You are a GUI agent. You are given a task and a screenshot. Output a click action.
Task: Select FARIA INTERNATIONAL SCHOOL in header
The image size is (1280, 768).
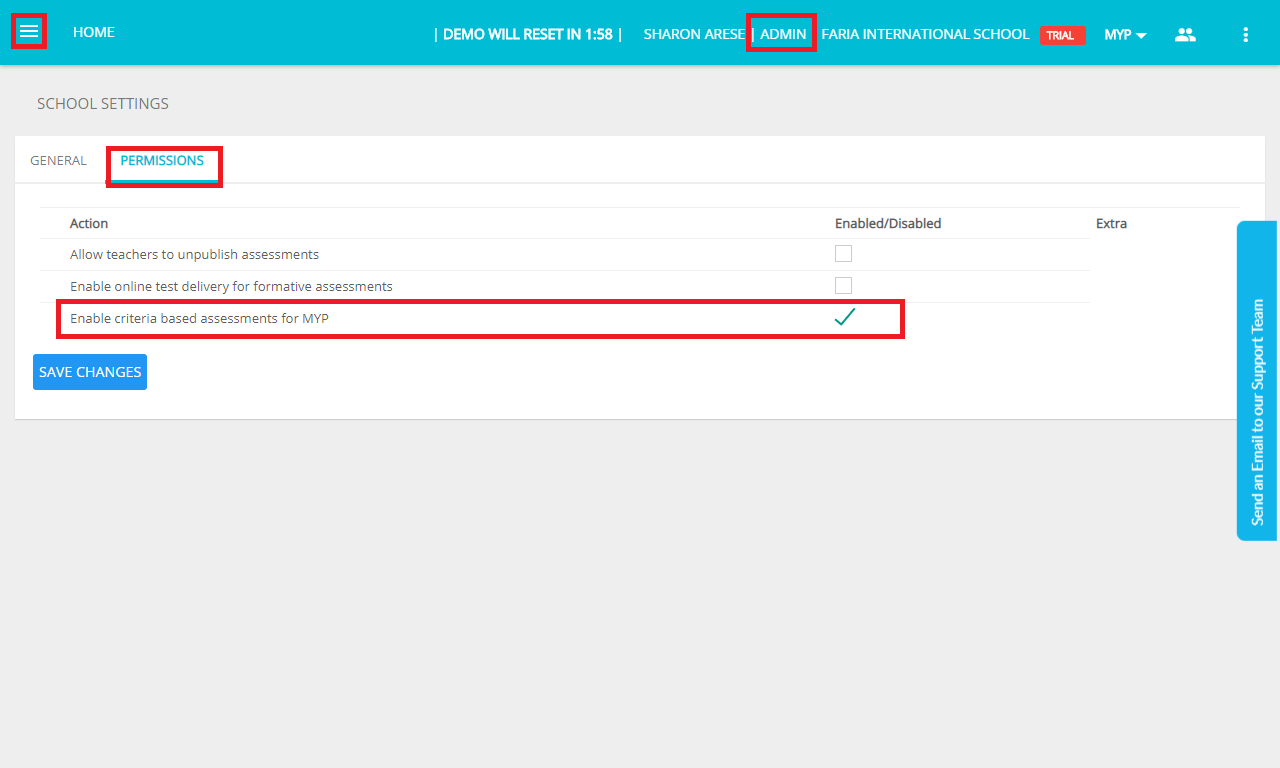tap(924, 34)
